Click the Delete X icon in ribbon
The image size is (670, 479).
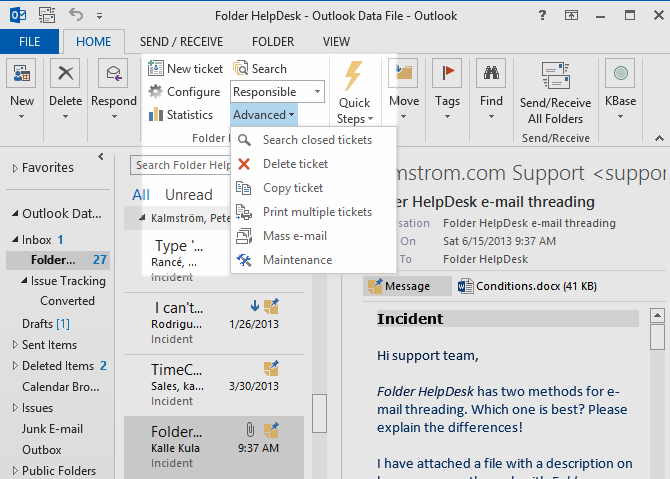pyautogui.click(x=65, y=73)
